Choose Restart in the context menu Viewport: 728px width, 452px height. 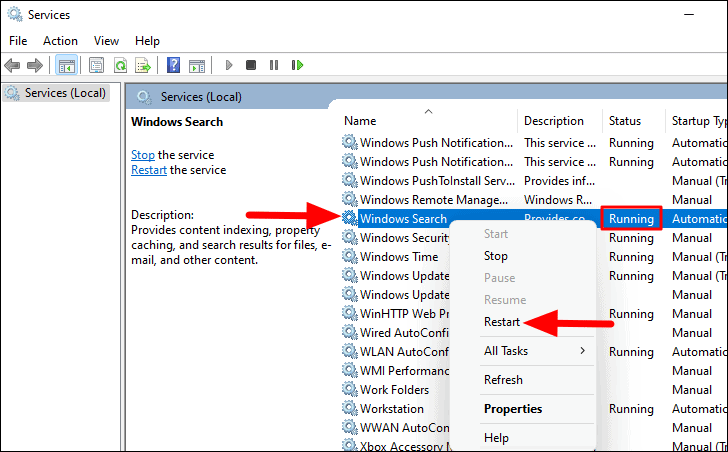click(502, 322)
